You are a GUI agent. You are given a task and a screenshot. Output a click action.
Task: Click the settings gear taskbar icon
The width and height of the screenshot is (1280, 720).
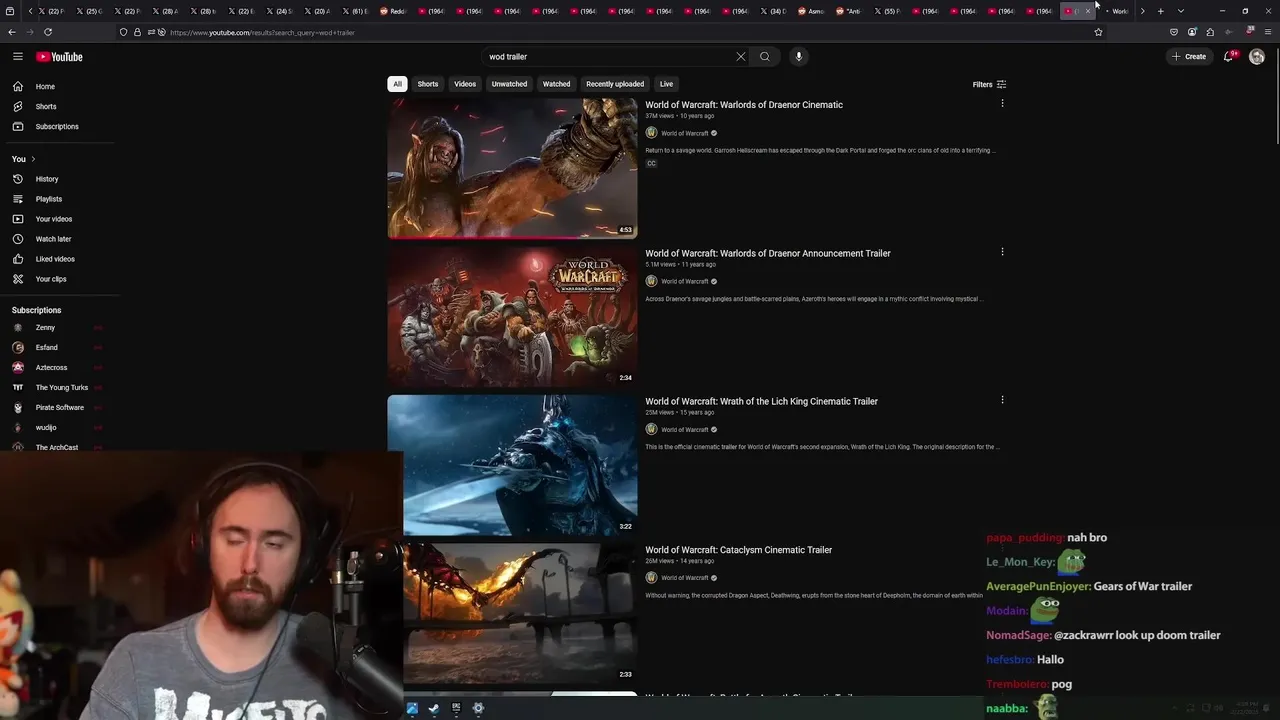point(478,708)
